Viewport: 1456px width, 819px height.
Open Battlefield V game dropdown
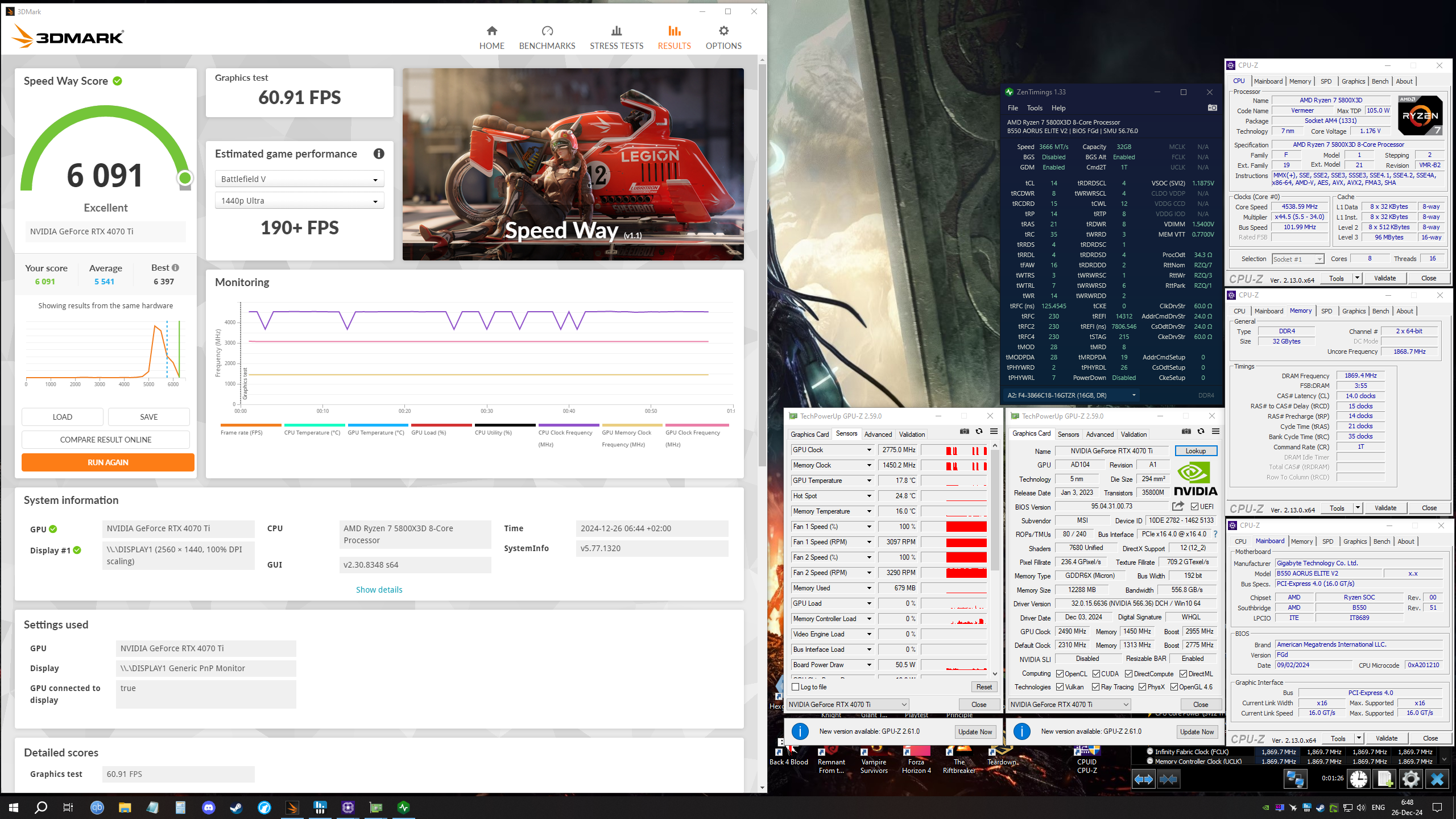(299, 179)
